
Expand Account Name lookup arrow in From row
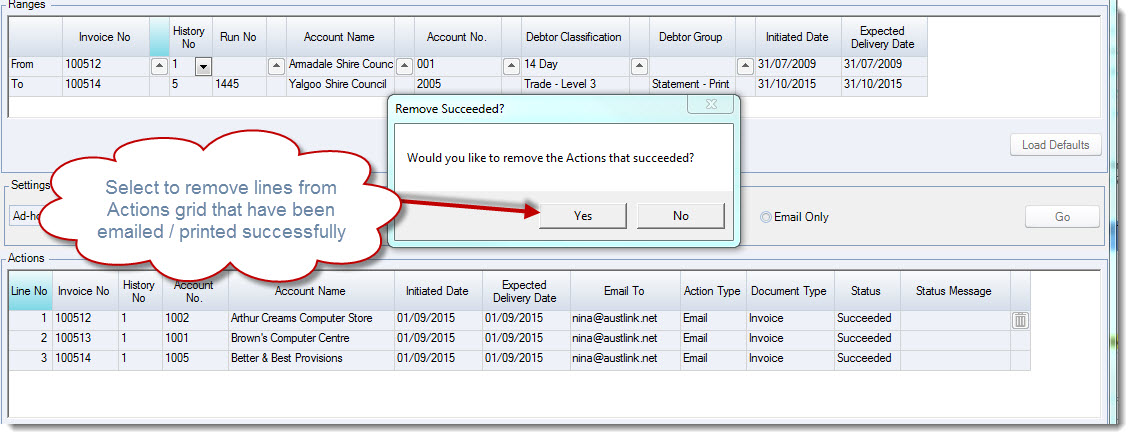(405, 66)
